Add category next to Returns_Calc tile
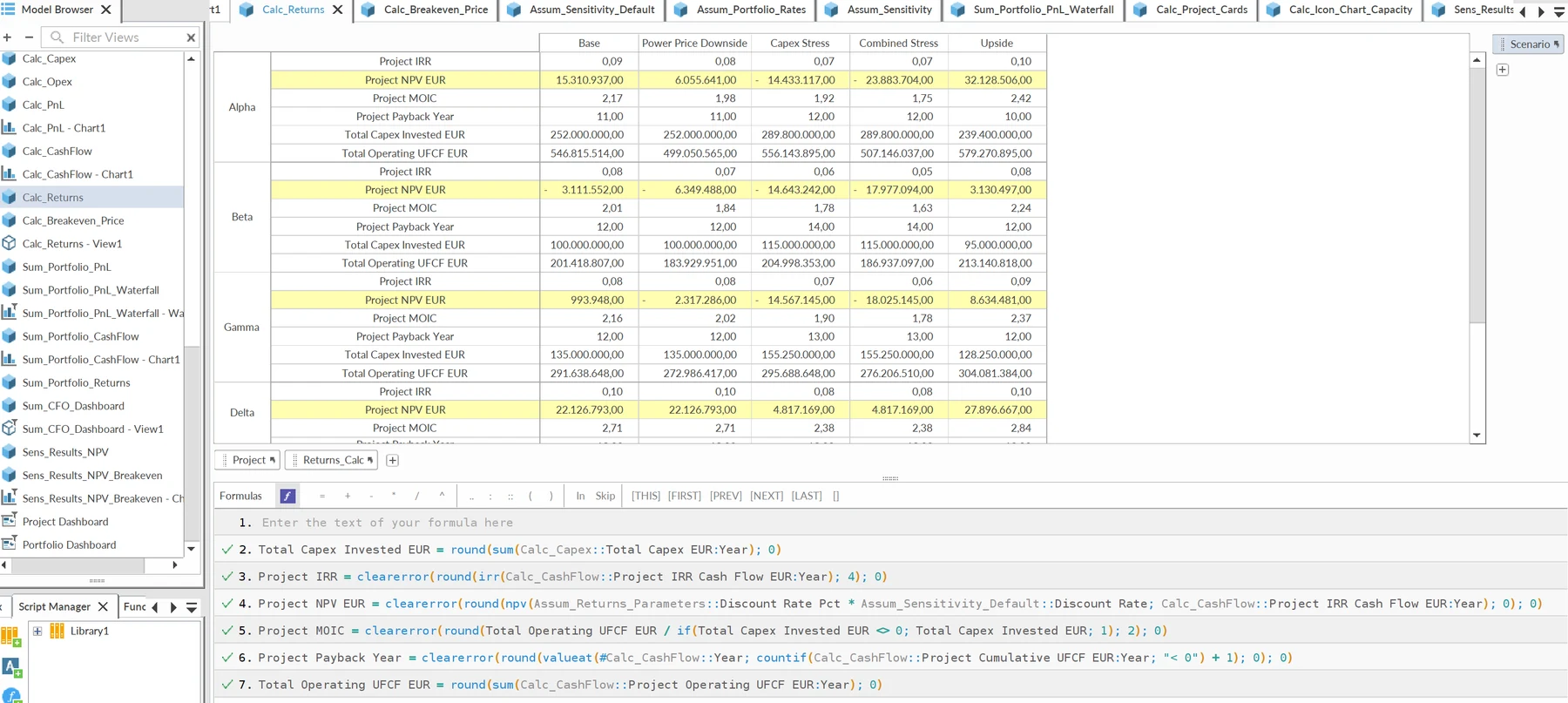 pyautogui.click(x=393, y=460)
